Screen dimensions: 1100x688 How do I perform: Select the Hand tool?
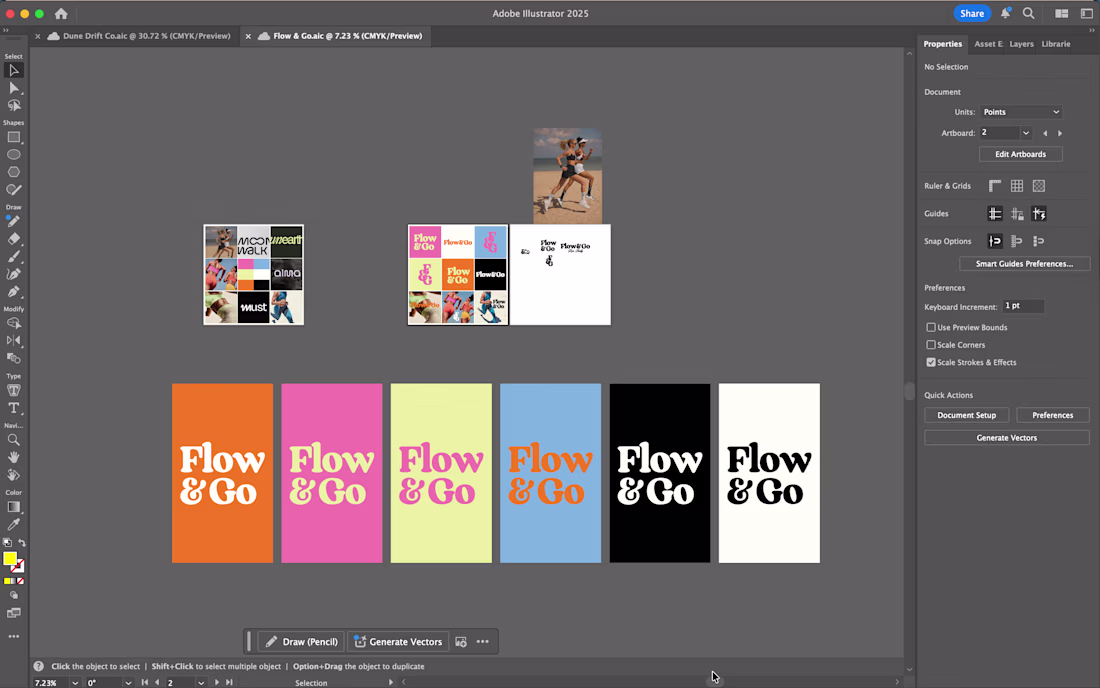point(13,457)
